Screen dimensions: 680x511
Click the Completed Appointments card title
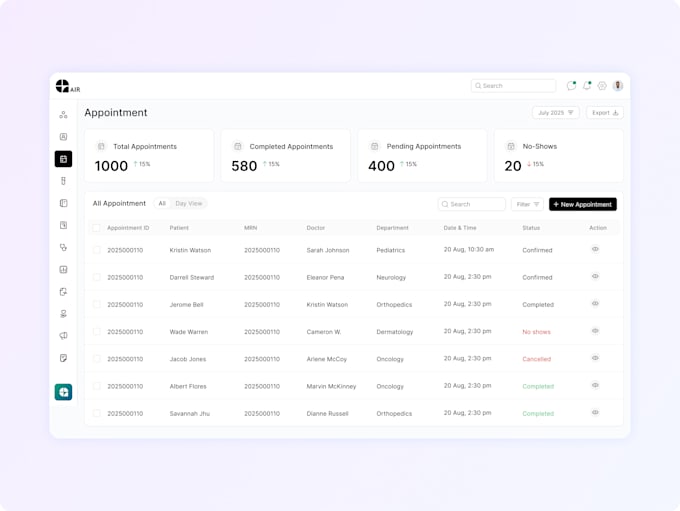point(291,147)
